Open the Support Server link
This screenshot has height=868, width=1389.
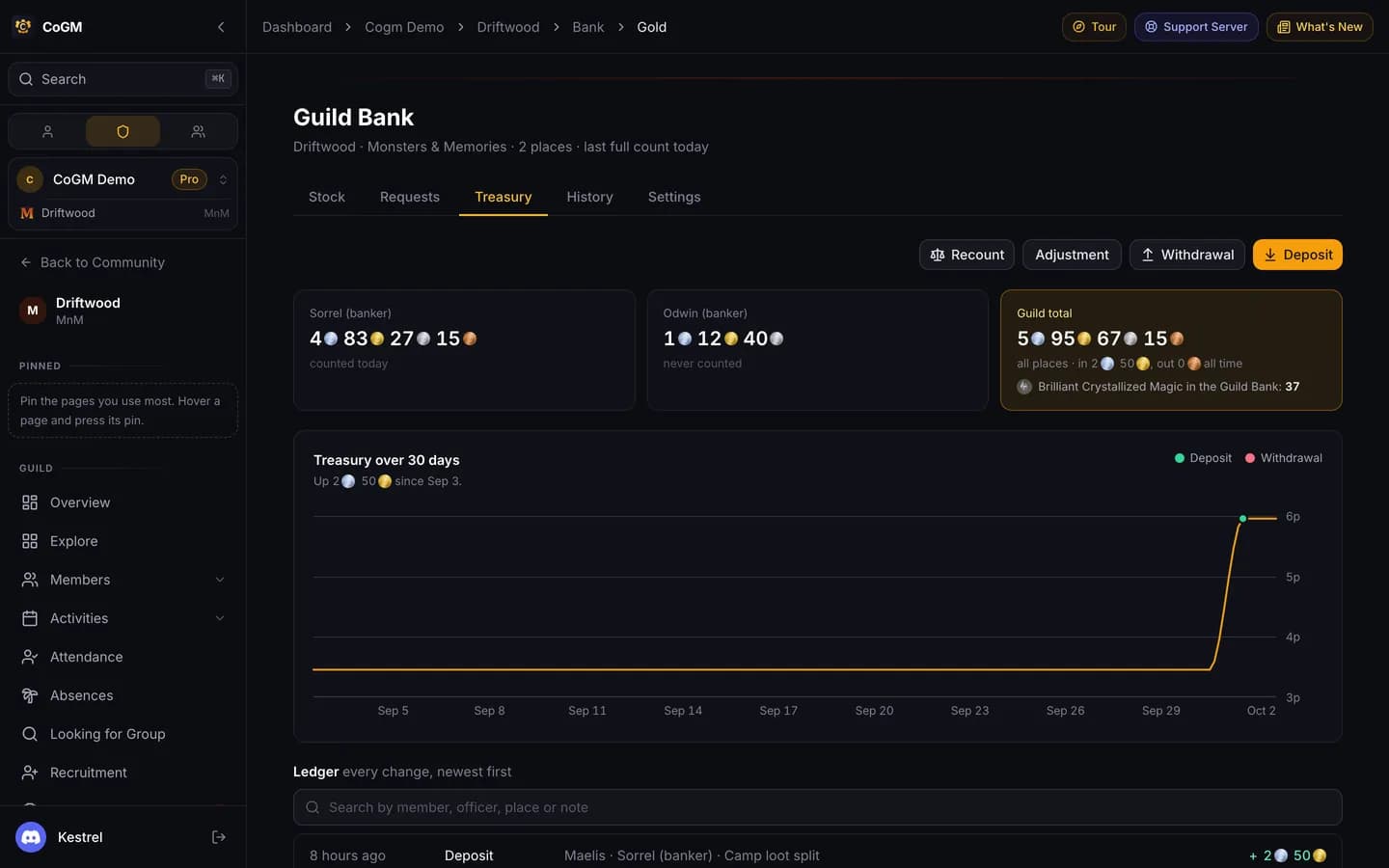point(1196,27)
